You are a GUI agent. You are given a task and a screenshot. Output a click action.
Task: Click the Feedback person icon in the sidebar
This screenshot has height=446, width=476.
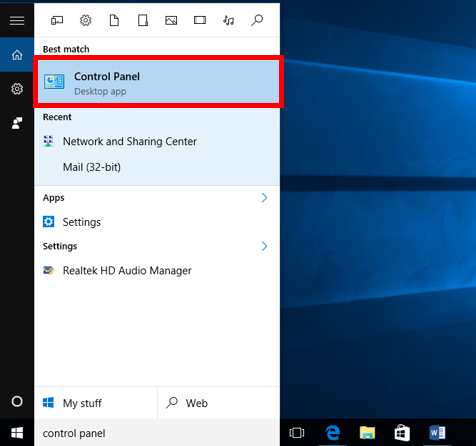tap(17, 123)
